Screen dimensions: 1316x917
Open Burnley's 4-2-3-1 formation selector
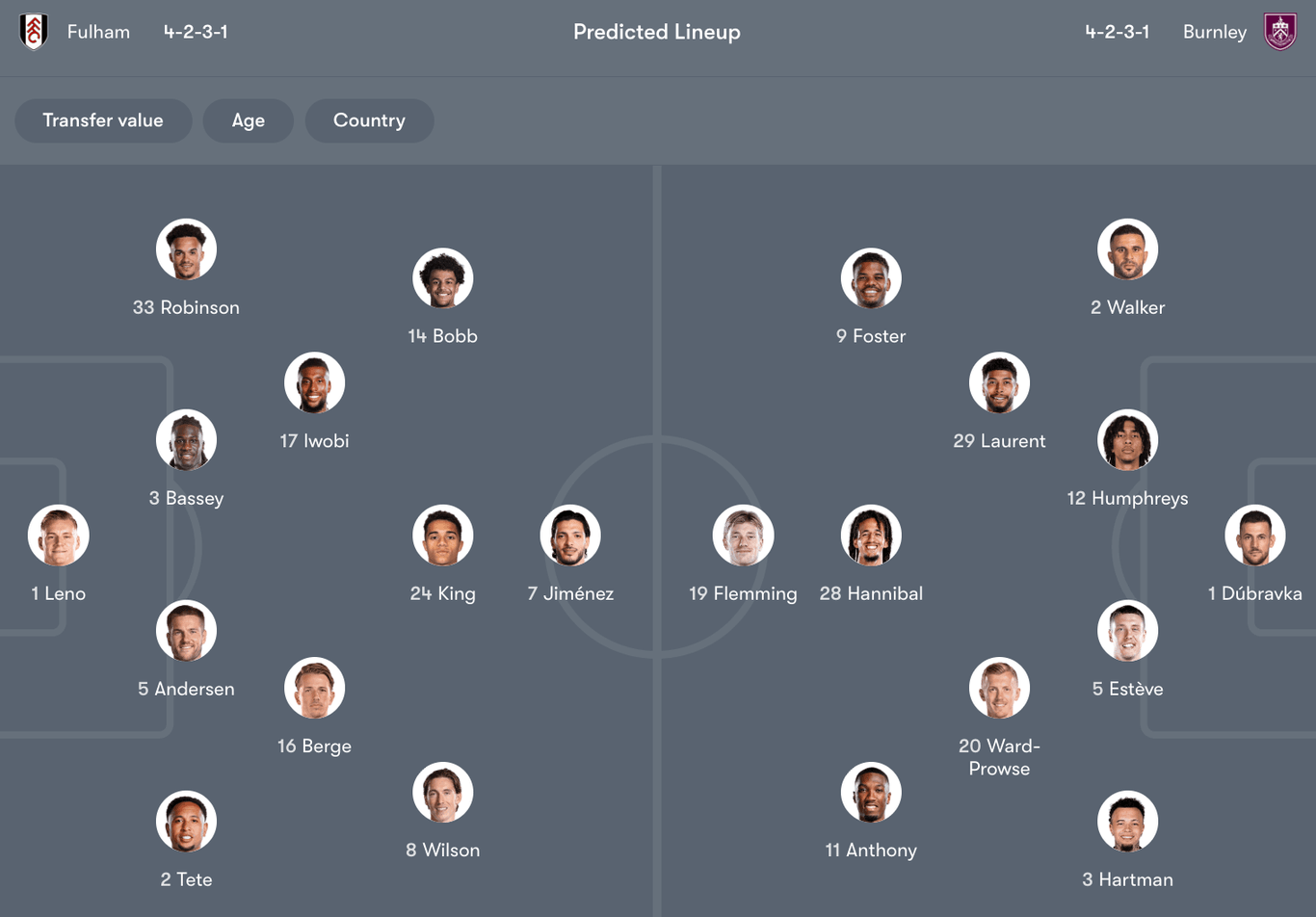click(x=1119, y=31)
